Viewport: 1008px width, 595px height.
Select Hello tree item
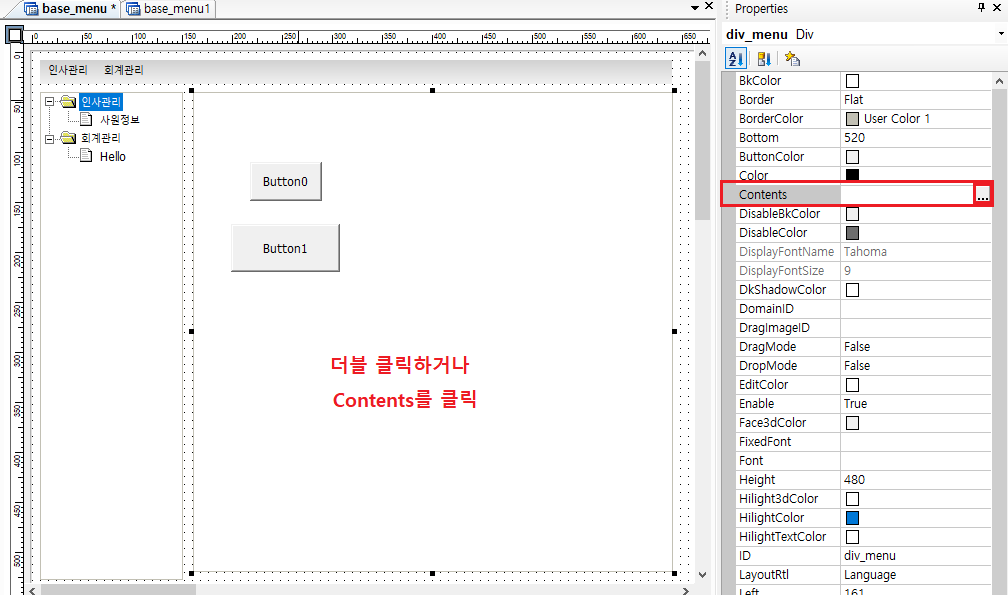(113, 156)
